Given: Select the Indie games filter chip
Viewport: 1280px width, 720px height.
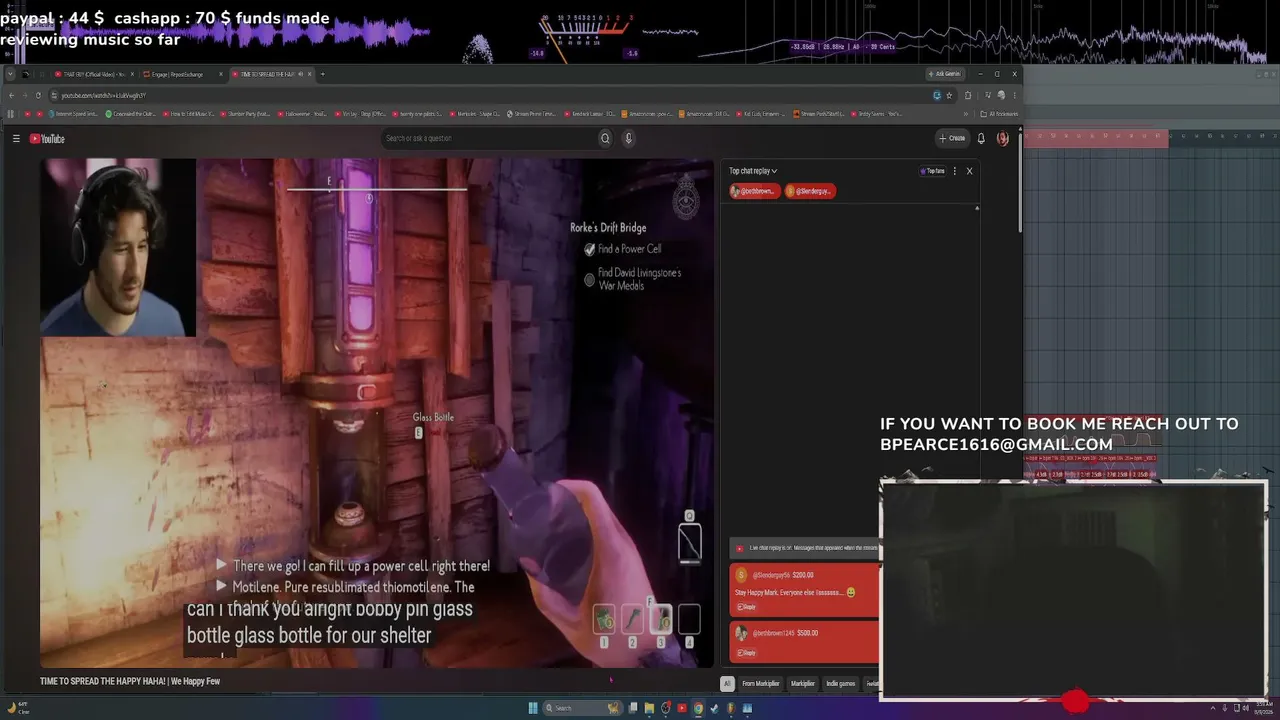Looking at the screenshot, I should pyautogui.click(x=840, y=684).
